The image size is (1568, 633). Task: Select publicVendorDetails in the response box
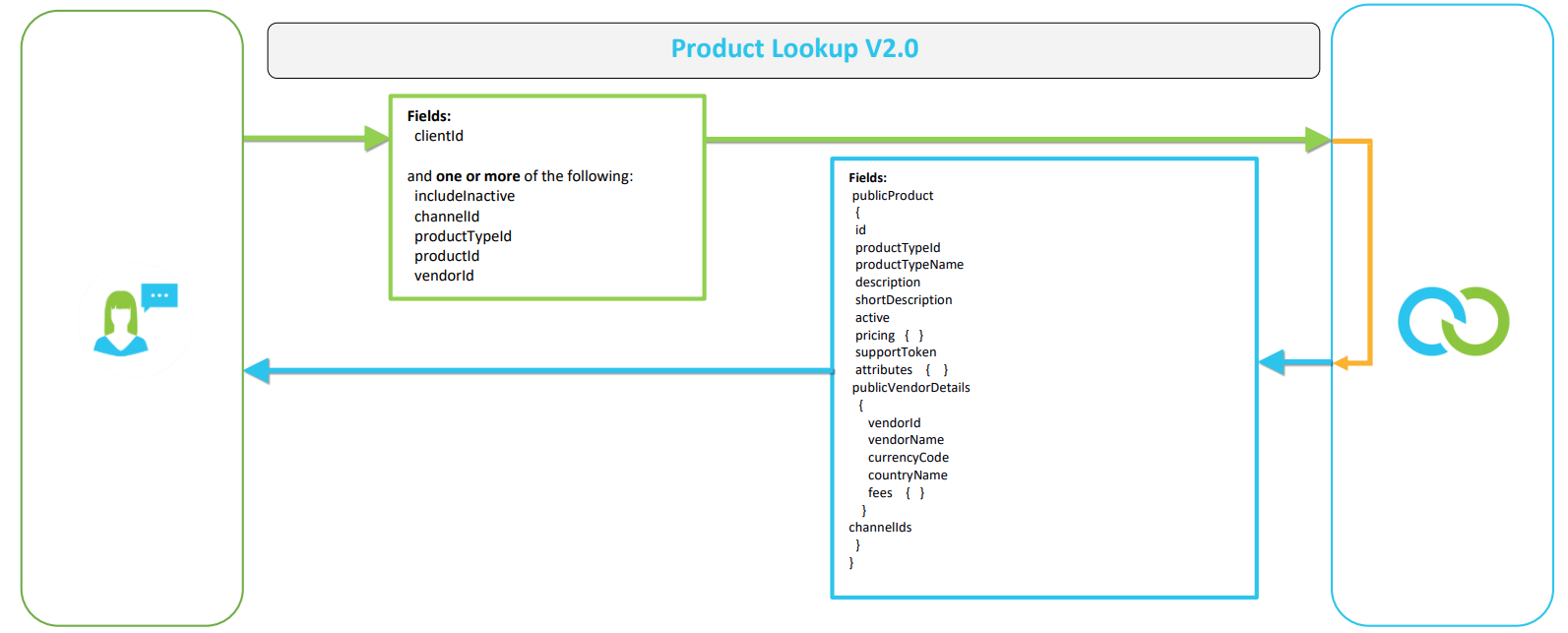910,388
